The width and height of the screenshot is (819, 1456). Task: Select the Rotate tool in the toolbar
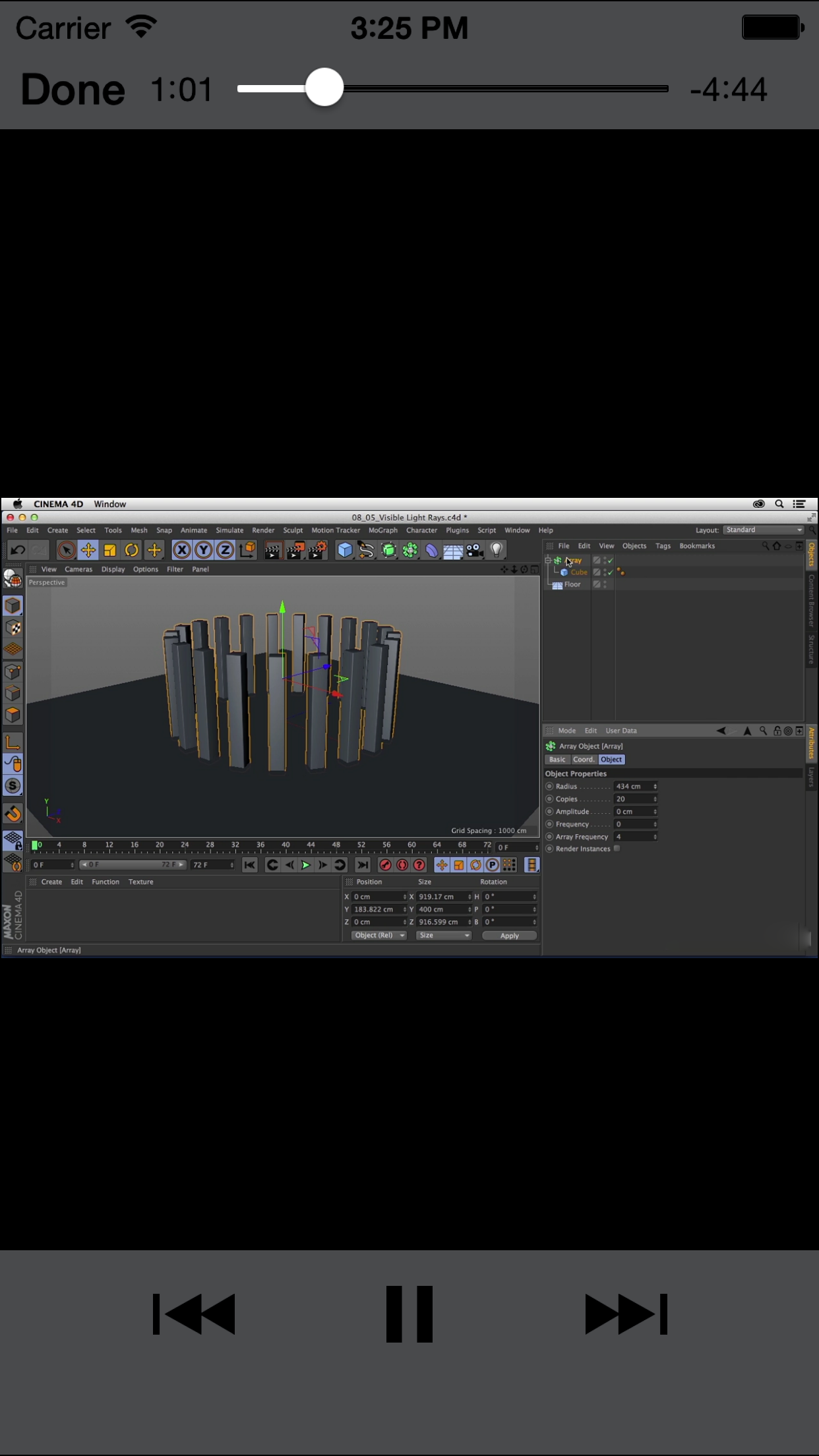click(x=132, y=550)
